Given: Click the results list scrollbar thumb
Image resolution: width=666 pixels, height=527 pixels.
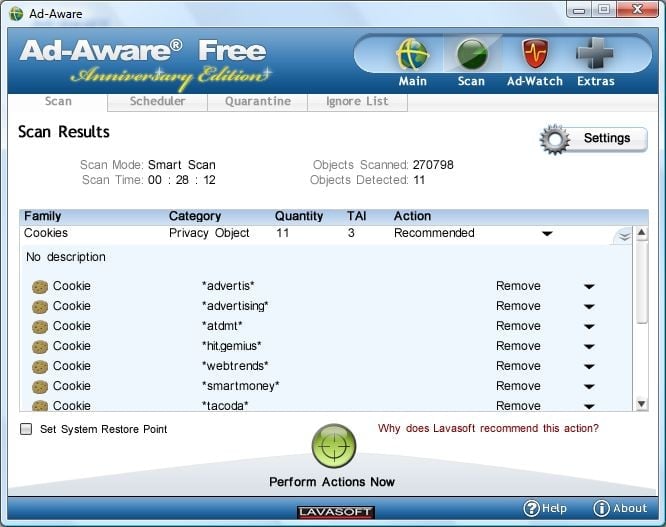Looking at the screenshot, I should pos(641,282).
